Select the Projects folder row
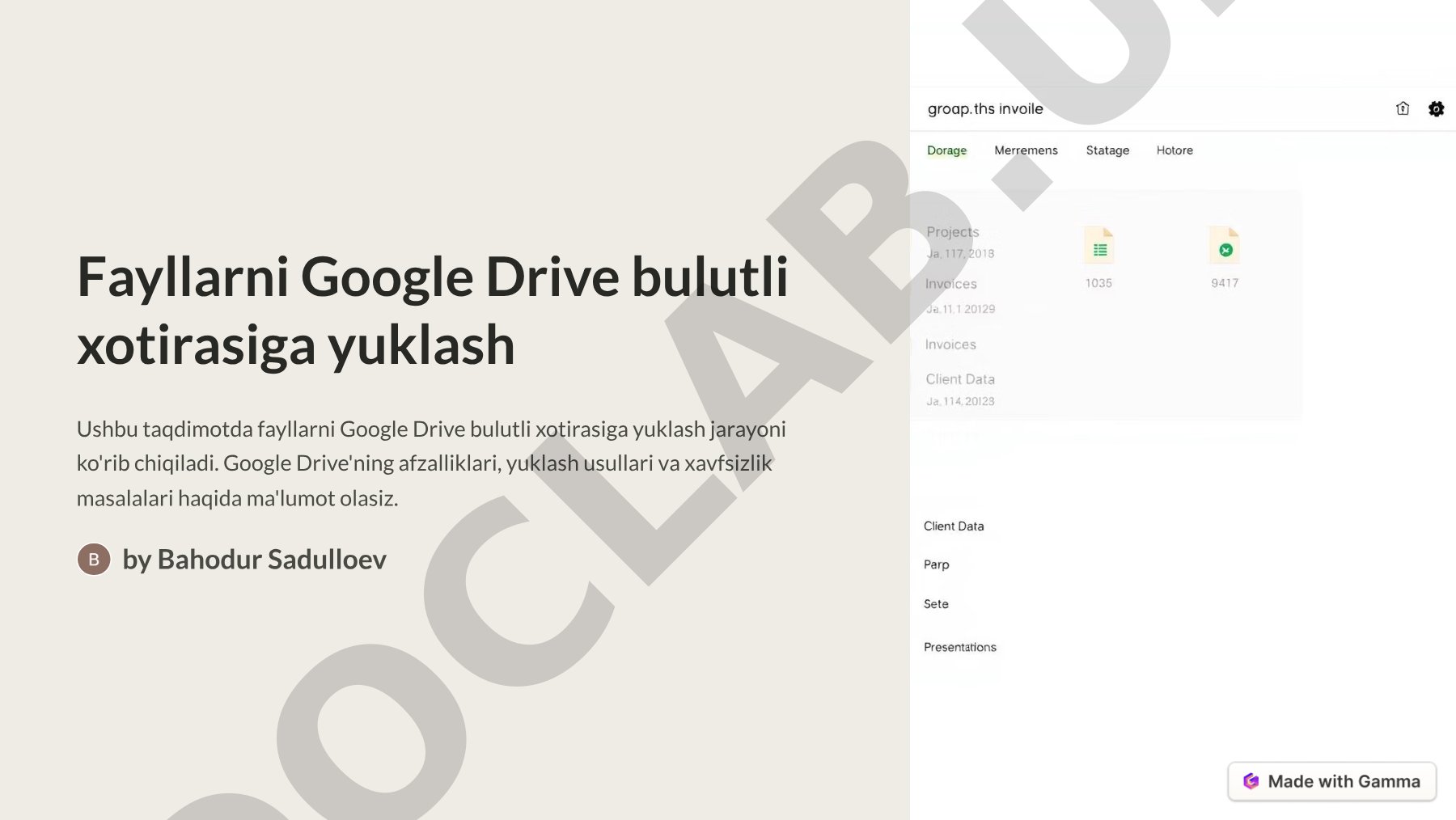The image size is (1456, 820). (960, 241)
